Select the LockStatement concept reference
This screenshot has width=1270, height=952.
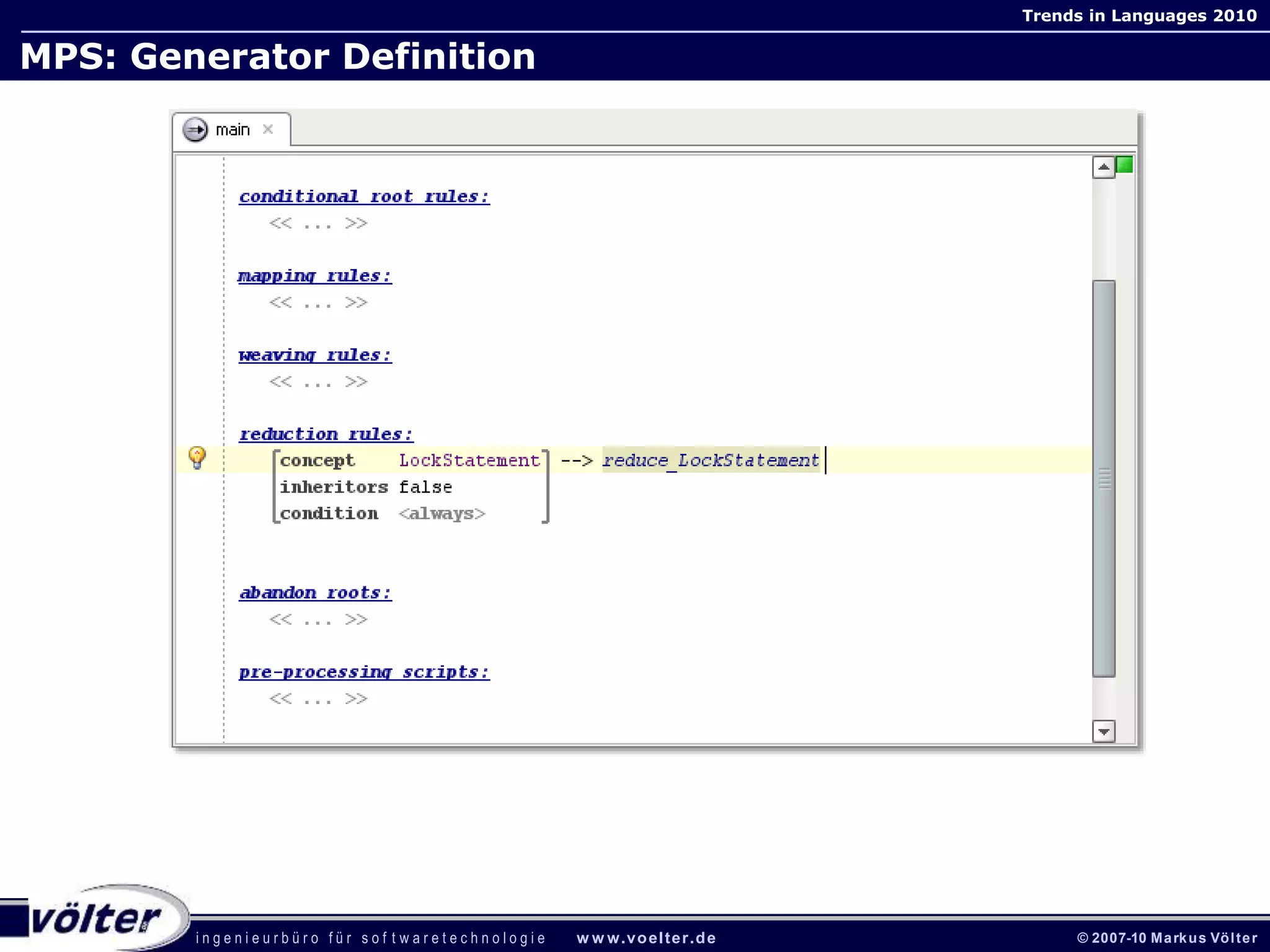pos(469,461)
